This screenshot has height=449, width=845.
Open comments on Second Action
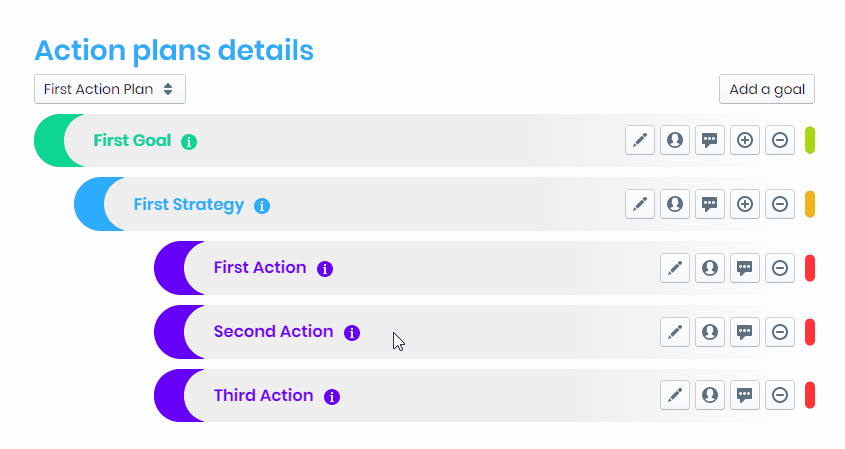(x=745, y=332)
